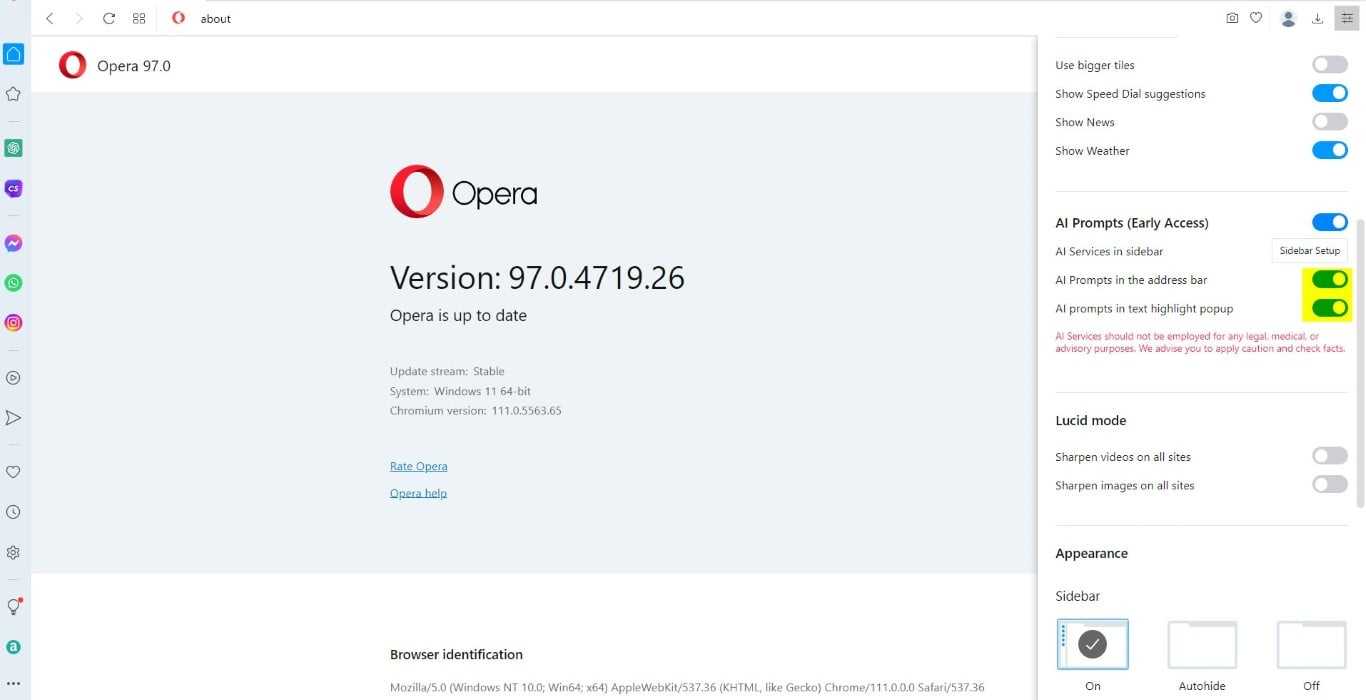
Task: Click the address bar showing 'about'
Action: click(x=690, y=18)
